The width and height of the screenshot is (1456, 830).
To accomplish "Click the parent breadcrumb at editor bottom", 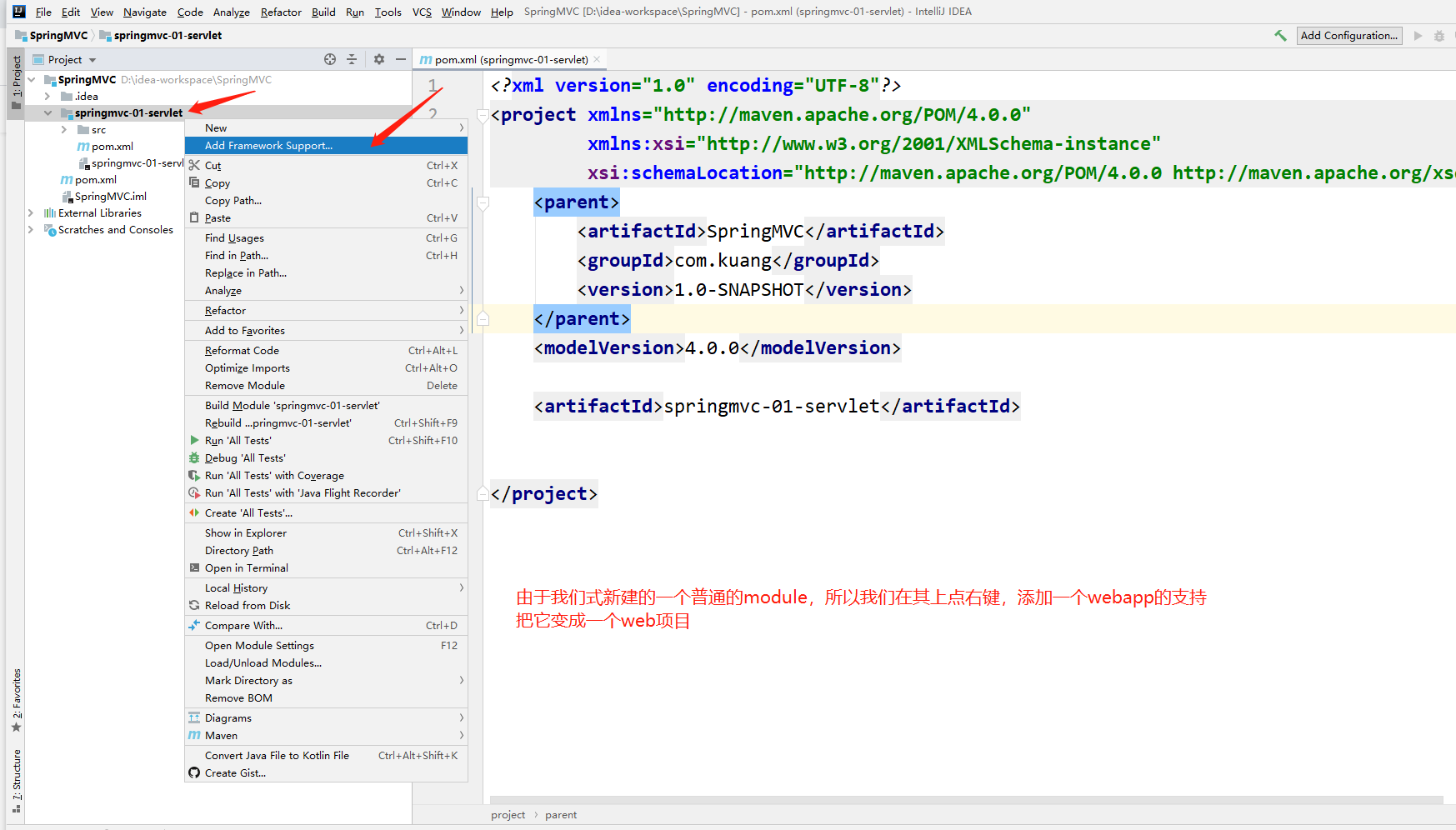I will click(x=560, y=815).
